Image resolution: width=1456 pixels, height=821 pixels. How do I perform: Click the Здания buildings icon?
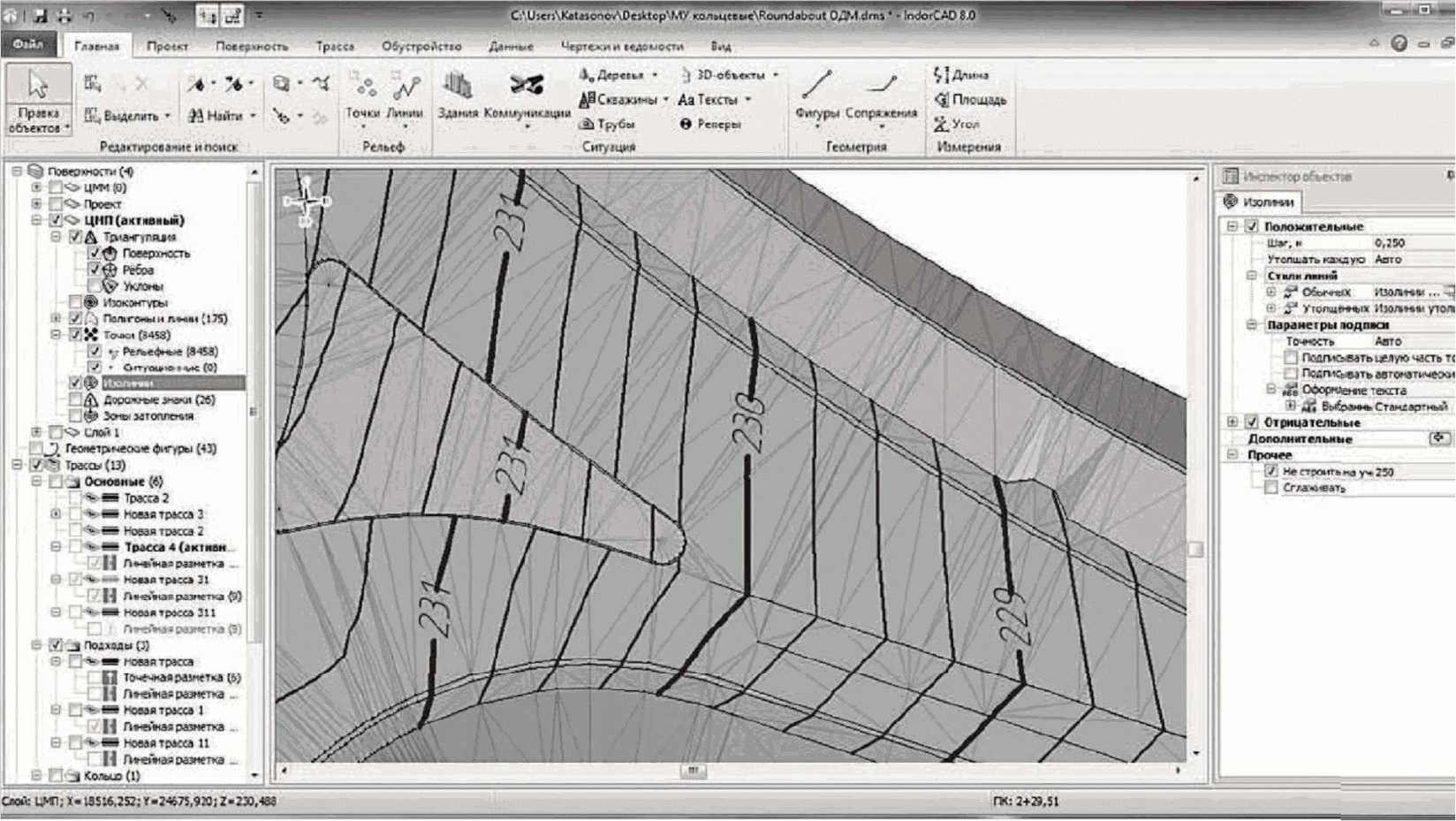click(x=457, y=95)
